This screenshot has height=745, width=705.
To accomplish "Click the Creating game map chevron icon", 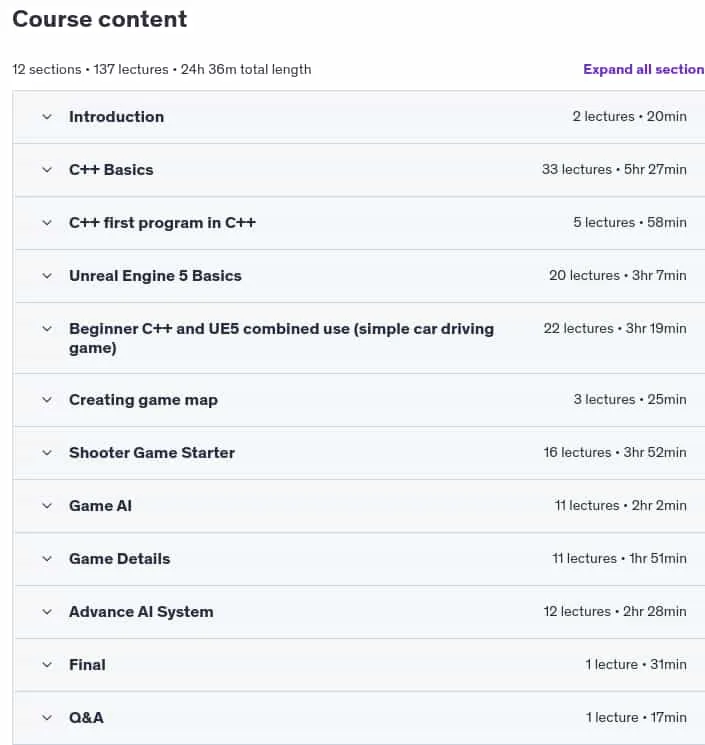I will tap(47, 400).
